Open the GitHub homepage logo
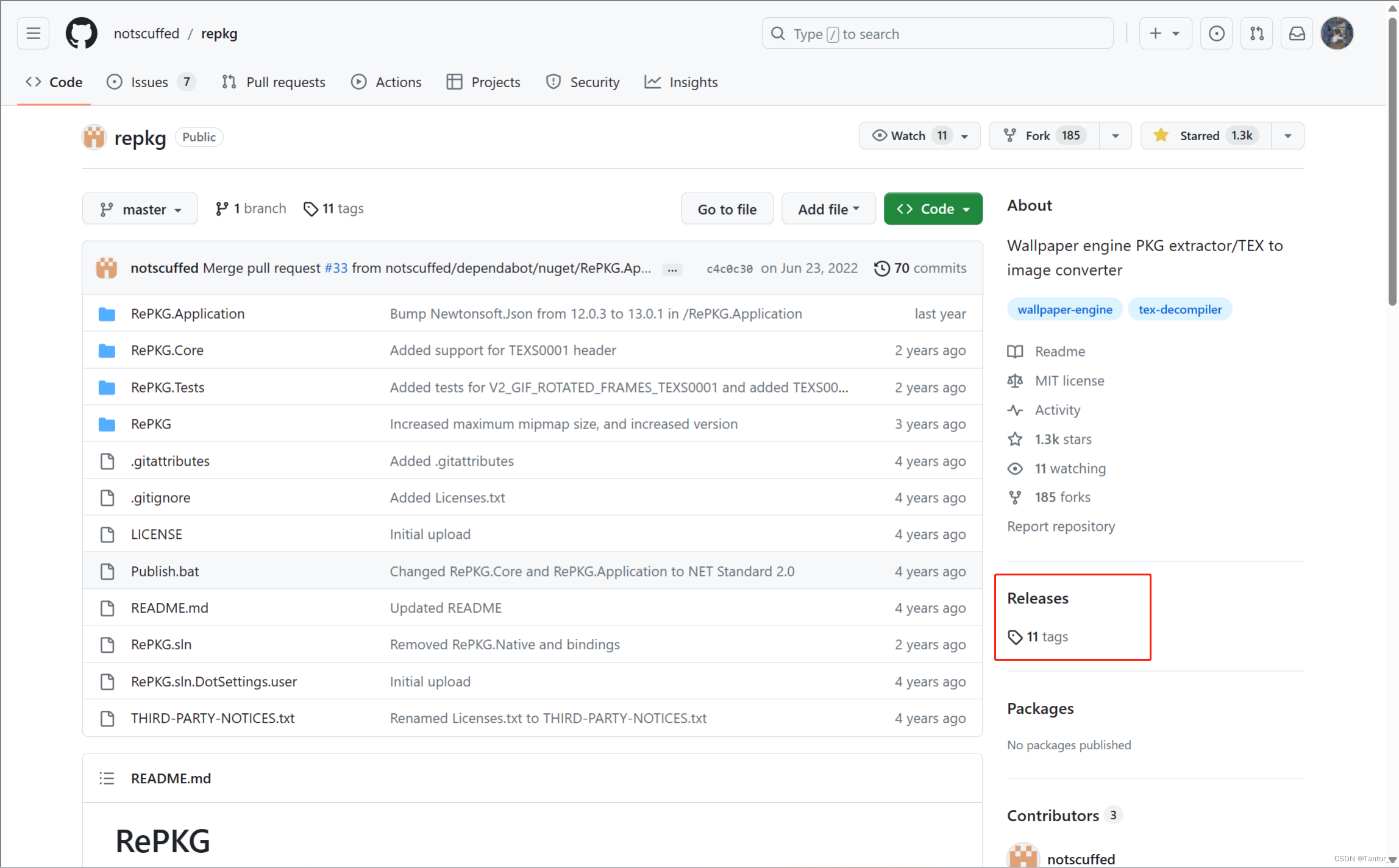Image resolution: width=1399 pixels, height=868 pixels. [x=81, y=34]
